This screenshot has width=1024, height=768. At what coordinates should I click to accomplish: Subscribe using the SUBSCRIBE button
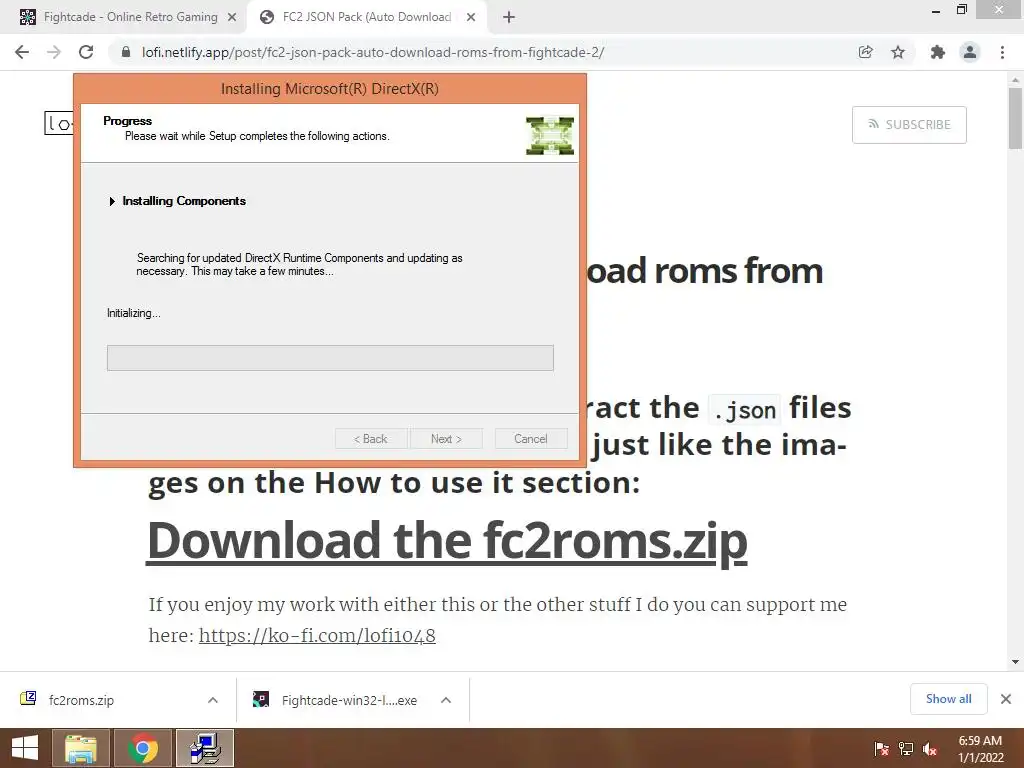coord(909,125)
